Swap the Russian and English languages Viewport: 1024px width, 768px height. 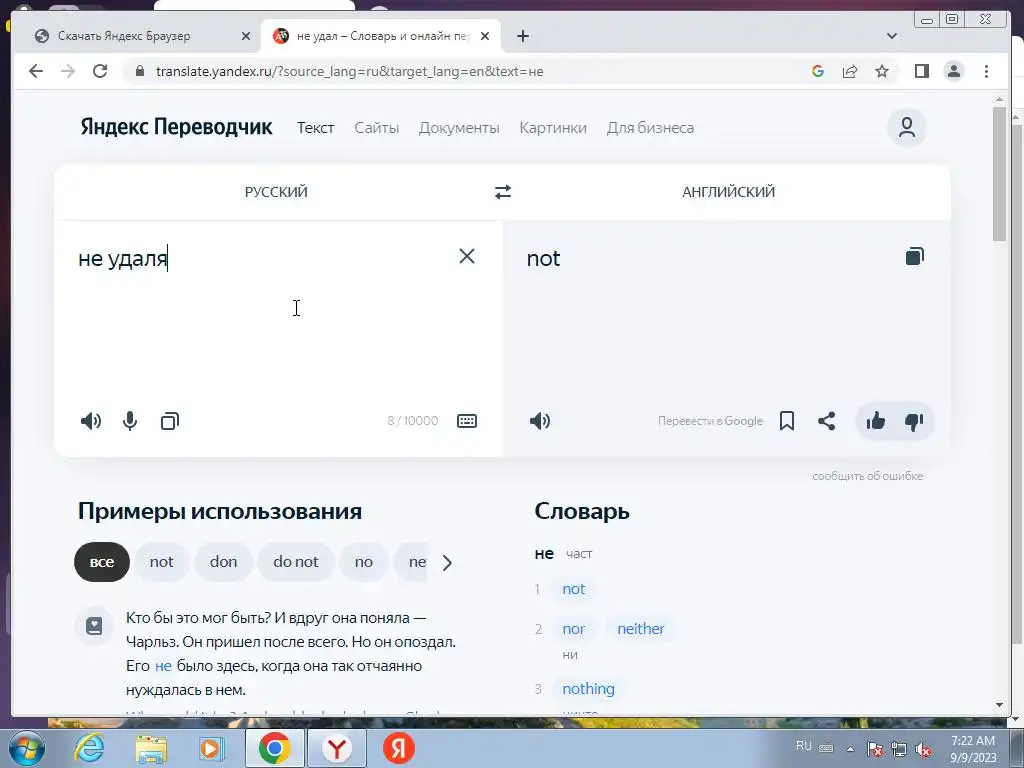point(502,192)
